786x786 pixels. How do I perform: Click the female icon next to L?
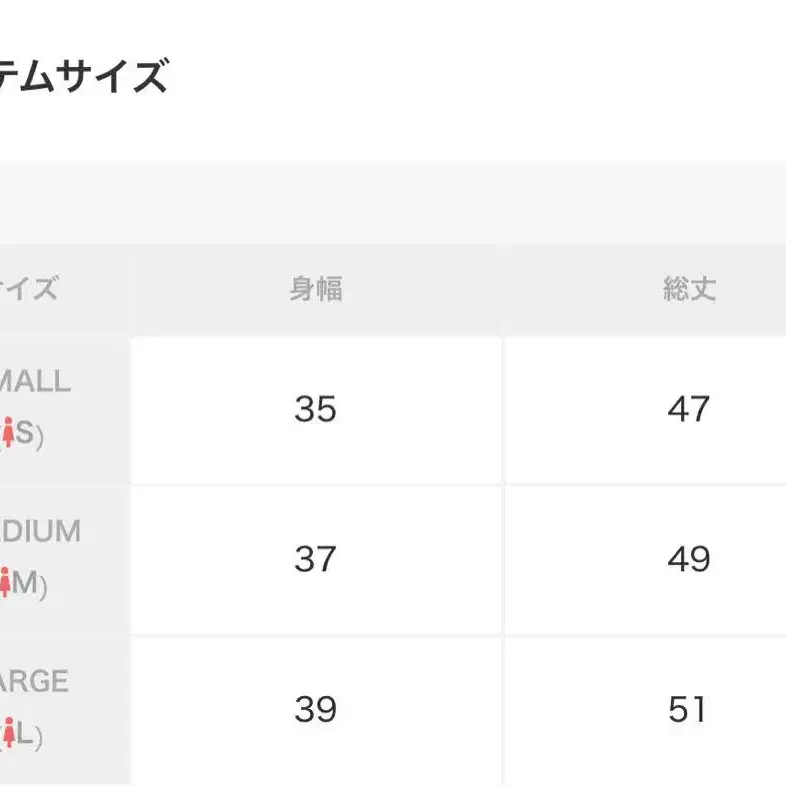[9, 732]
